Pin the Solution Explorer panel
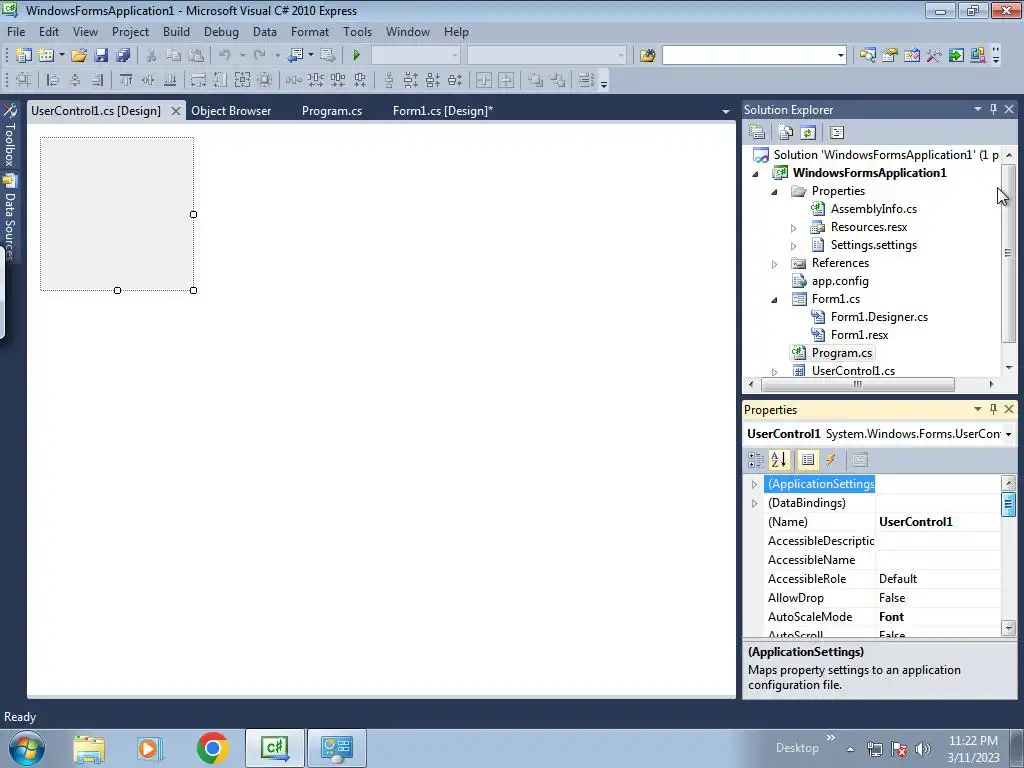Viewport: 1024px width, 768px height. pos(993,109)
